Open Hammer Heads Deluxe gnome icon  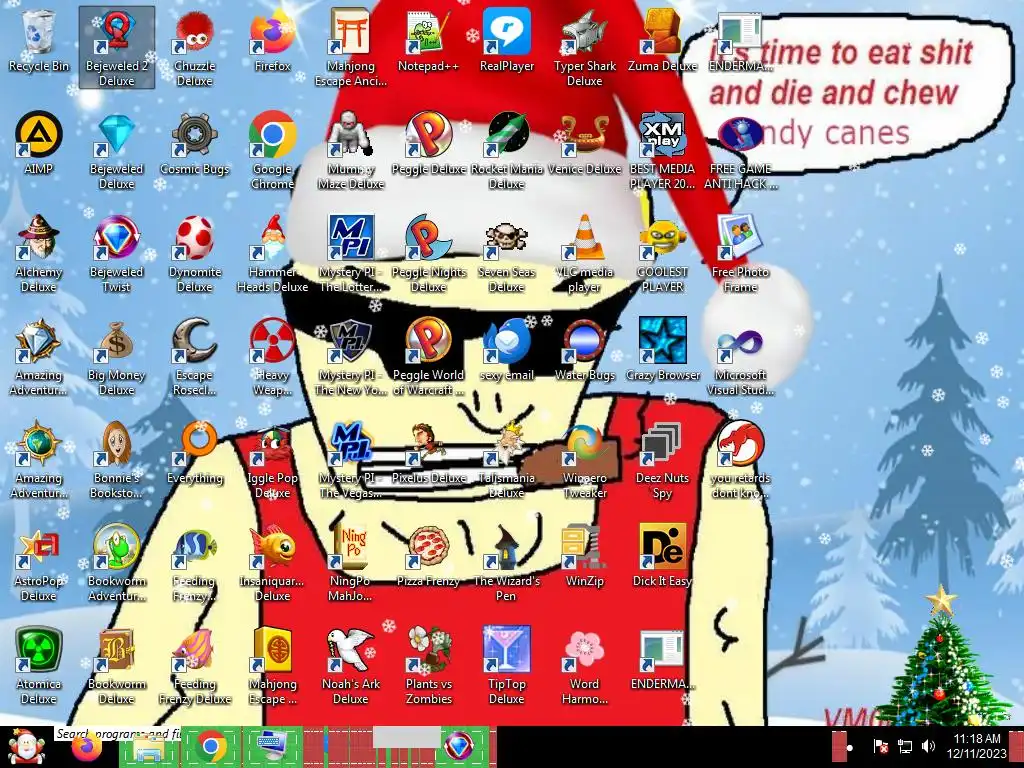(x=272, y=253)
